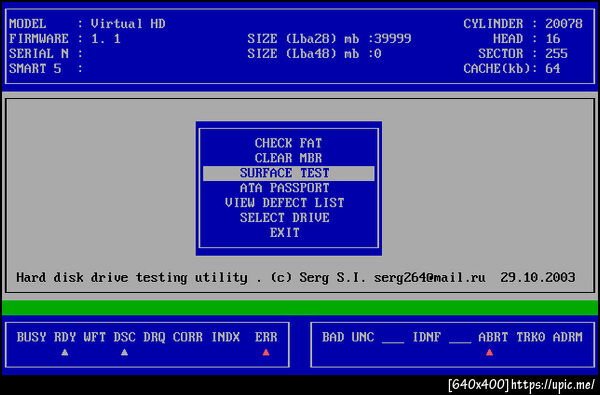Click the firmware value 1. 1
Screen dimensions: 600x395
[x=106, y=39]
